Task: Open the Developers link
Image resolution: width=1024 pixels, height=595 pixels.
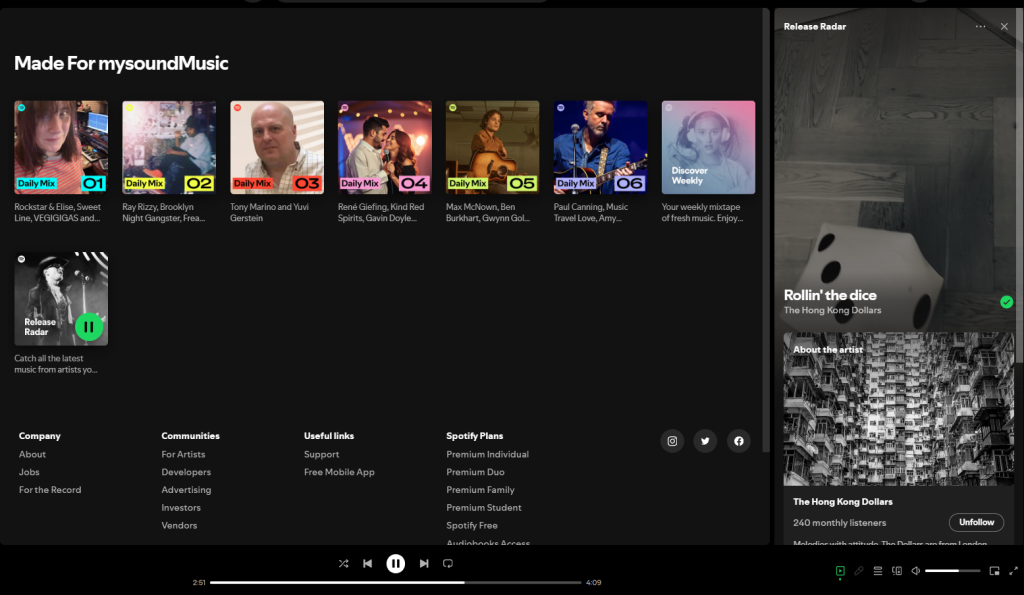Action: pos(186,472)
